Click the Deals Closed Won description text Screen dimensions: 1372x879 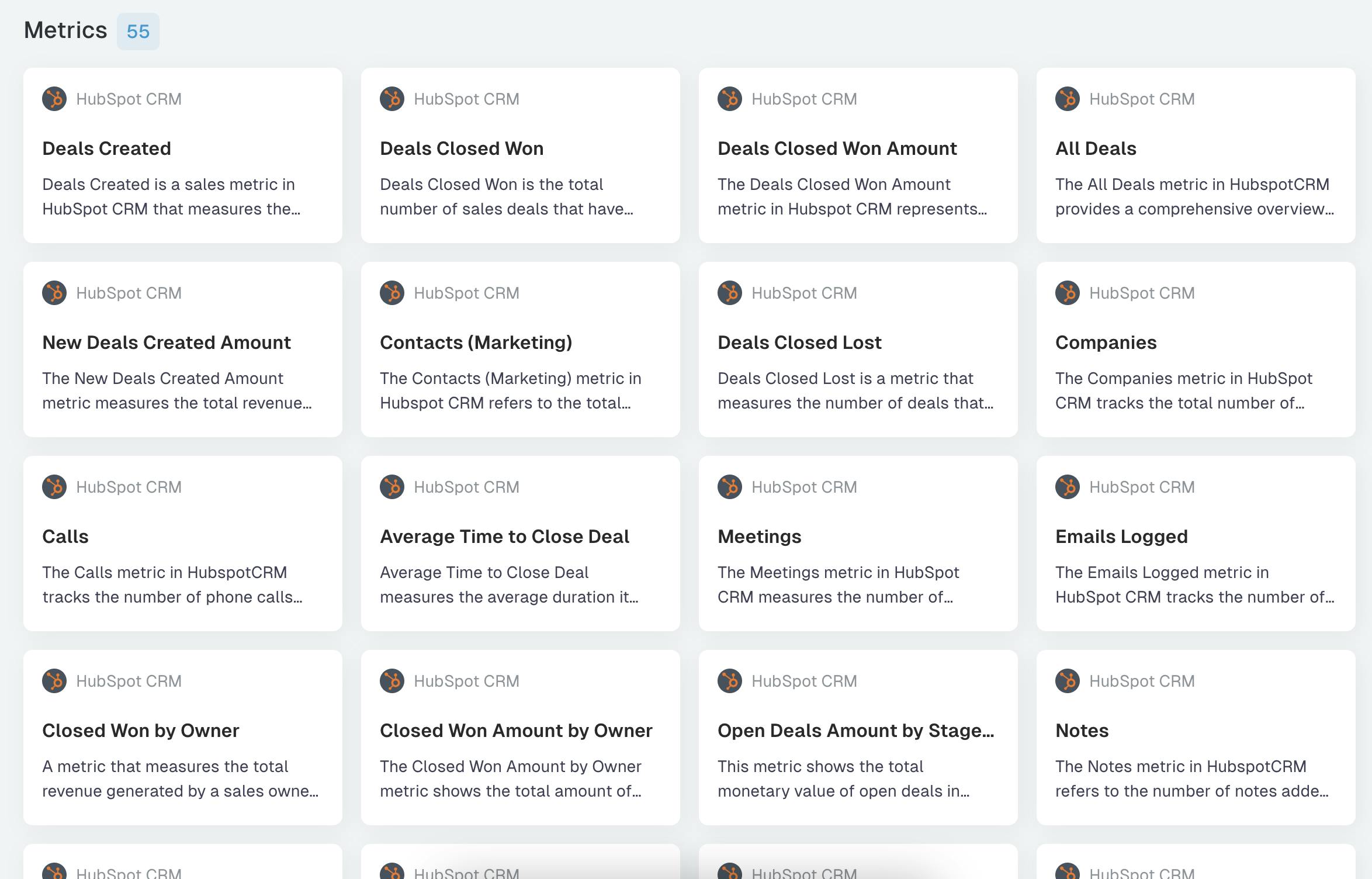(x=507, y=196)
